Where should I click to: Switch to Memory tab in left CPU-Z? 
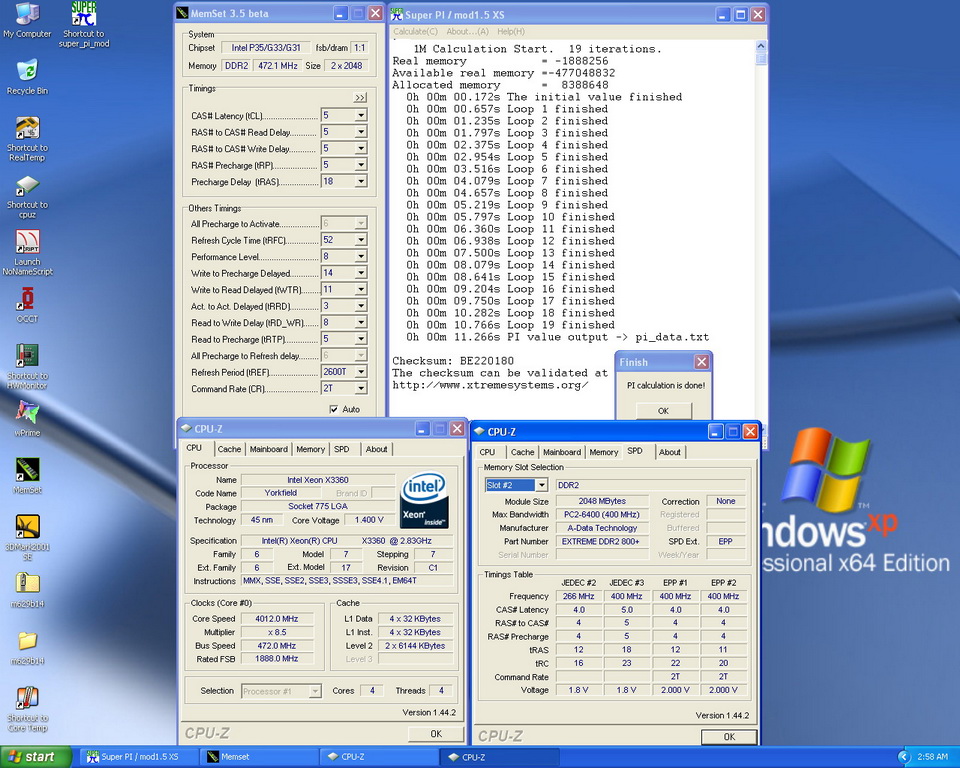pos(310,449)
